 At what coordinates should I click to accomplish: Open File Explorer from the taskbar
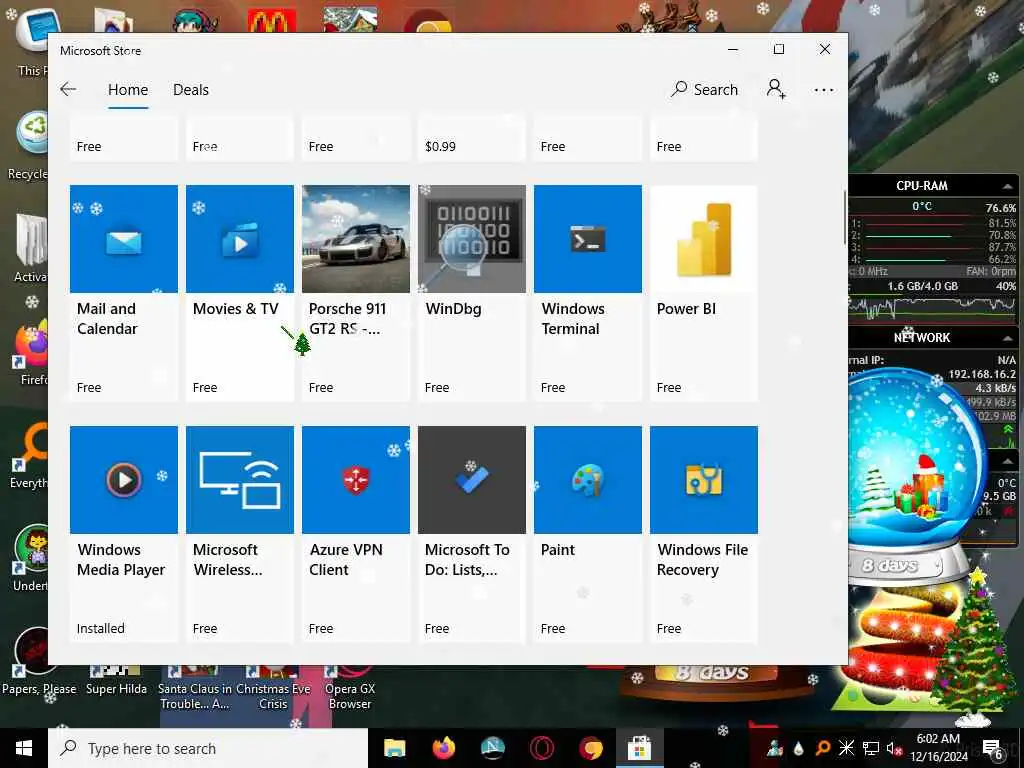click(394, 748)
